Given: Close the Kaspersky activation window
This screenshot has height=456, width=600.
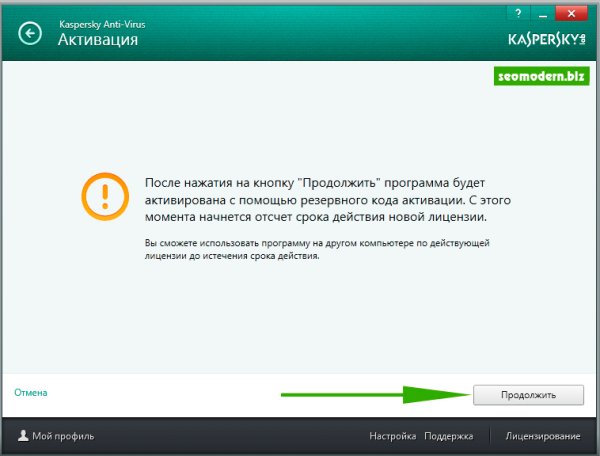Looking at the screenshot, I should pyautogui.click(x=571, y=13).
